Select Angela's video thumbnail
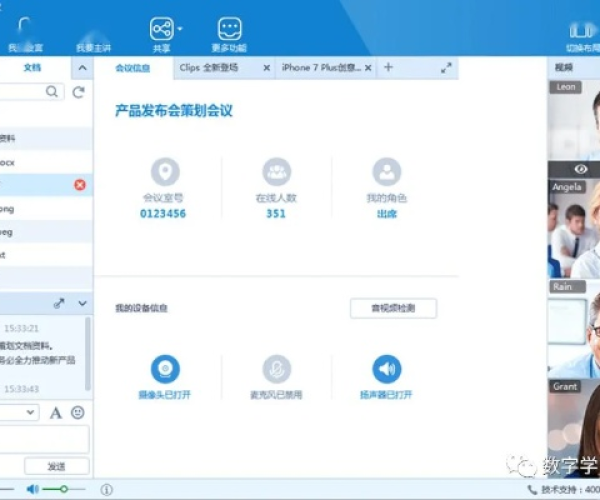 574,228
